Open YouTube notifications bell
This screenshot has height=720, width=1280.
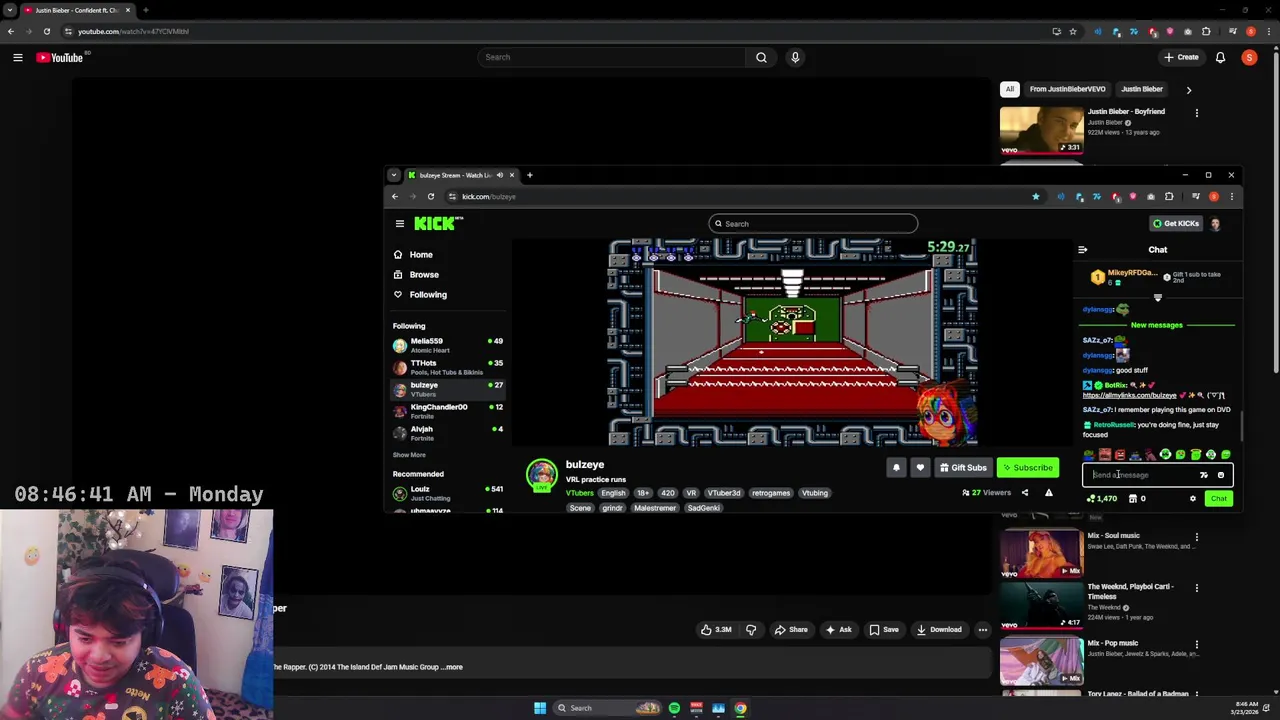click(x=1220, y=58)
